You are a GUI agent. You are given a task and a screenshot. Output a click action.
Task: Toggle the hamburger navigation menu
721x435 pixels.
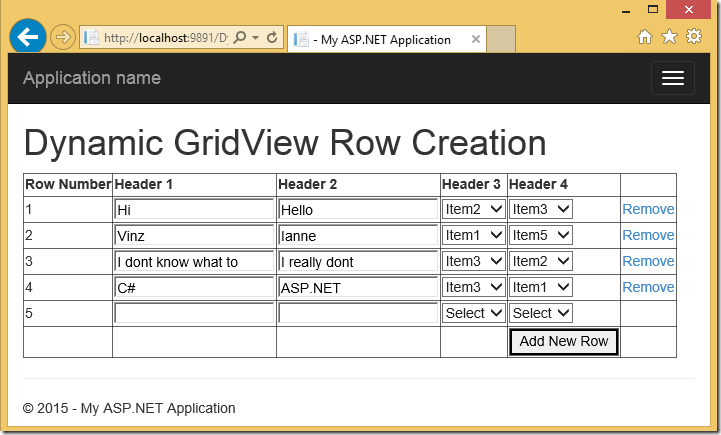point(673,78)
